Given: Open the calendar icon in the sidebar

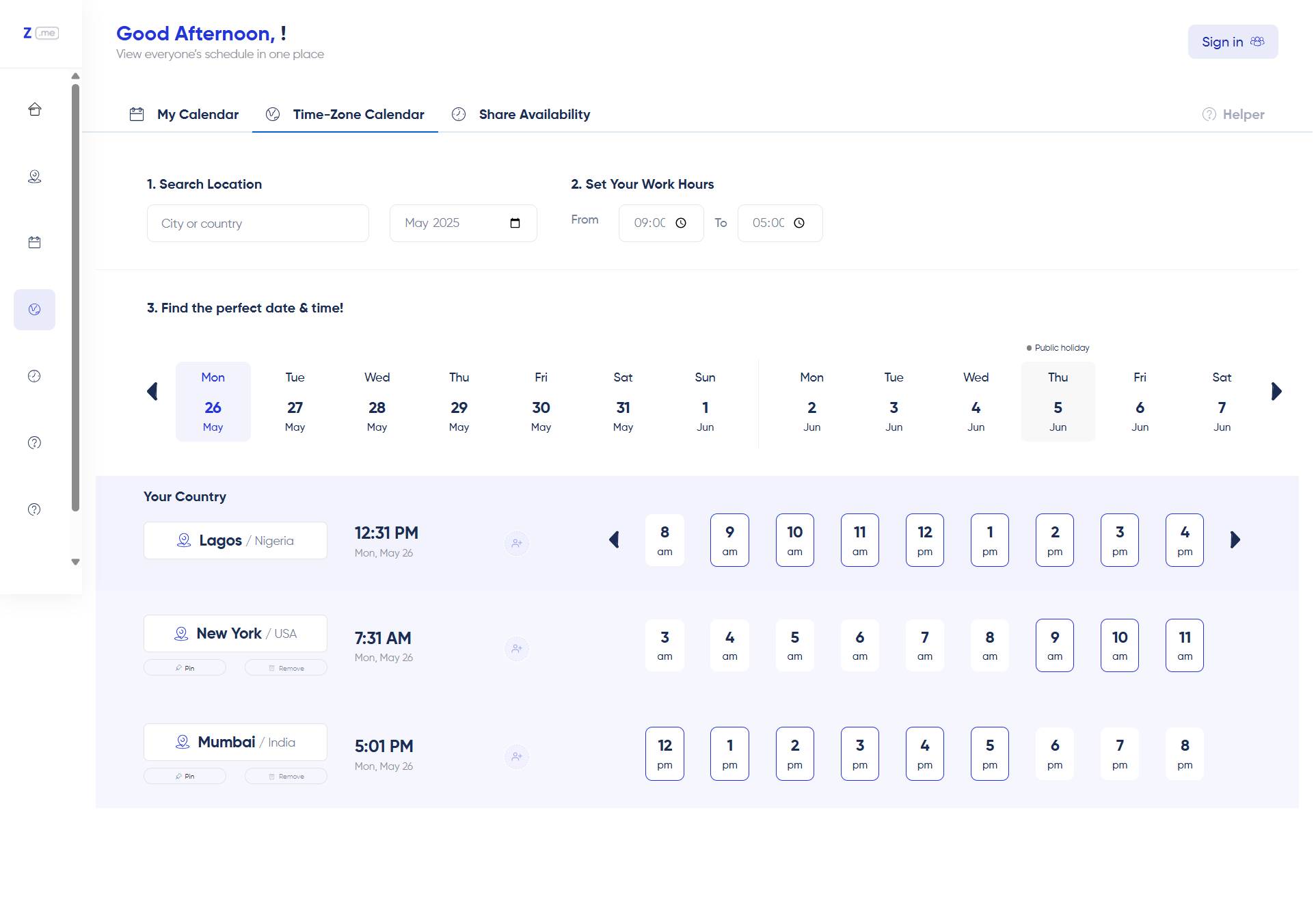Looking at the screenshot, I should click(35, 243).
